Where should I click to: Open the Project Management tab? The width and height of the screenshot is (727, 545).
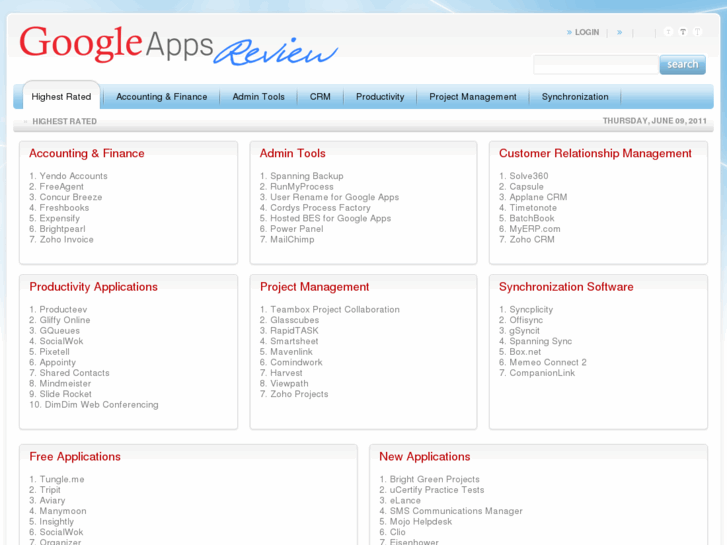click(x=472, y=96)
